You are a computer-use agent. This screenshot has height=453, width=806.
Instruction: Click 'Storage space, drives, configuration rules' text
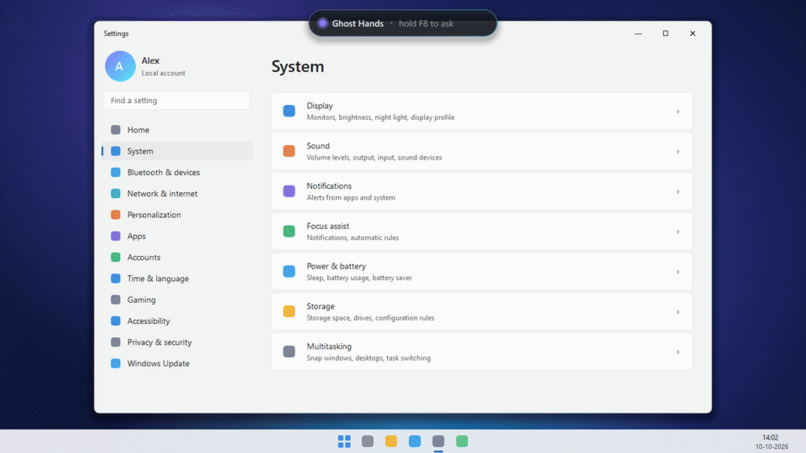coord(370,318)
